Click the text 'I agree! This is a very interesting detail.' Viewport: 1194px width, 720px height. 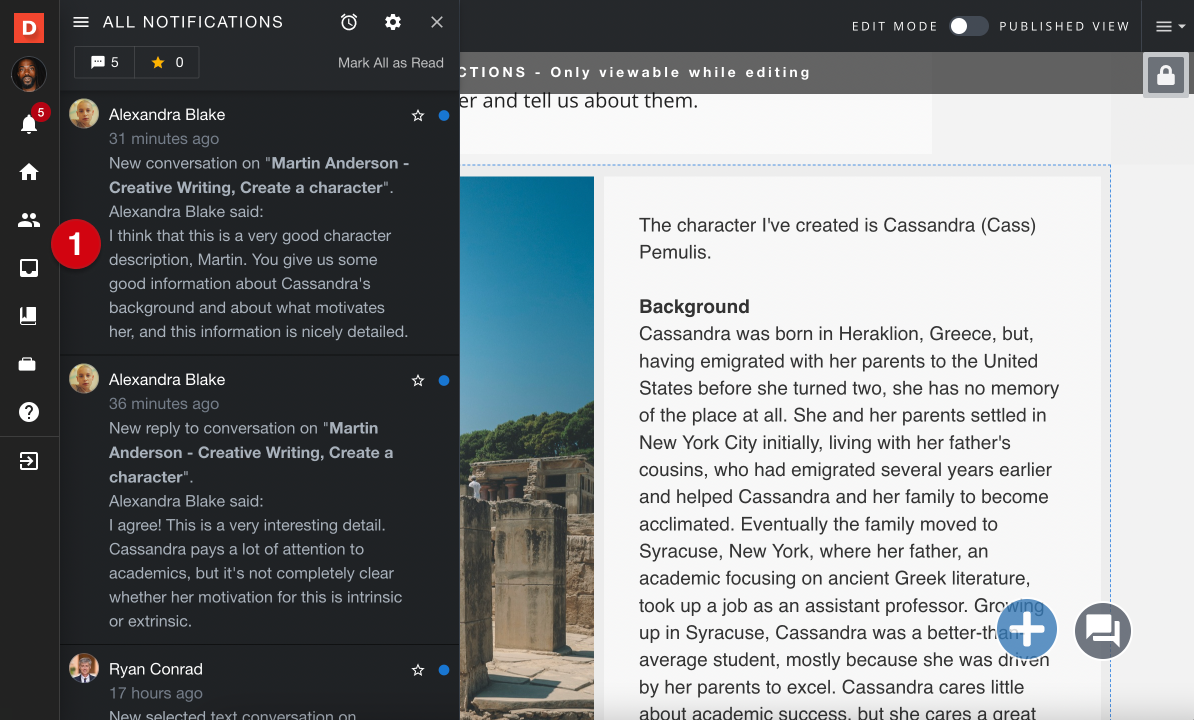[x=247, y=525]
